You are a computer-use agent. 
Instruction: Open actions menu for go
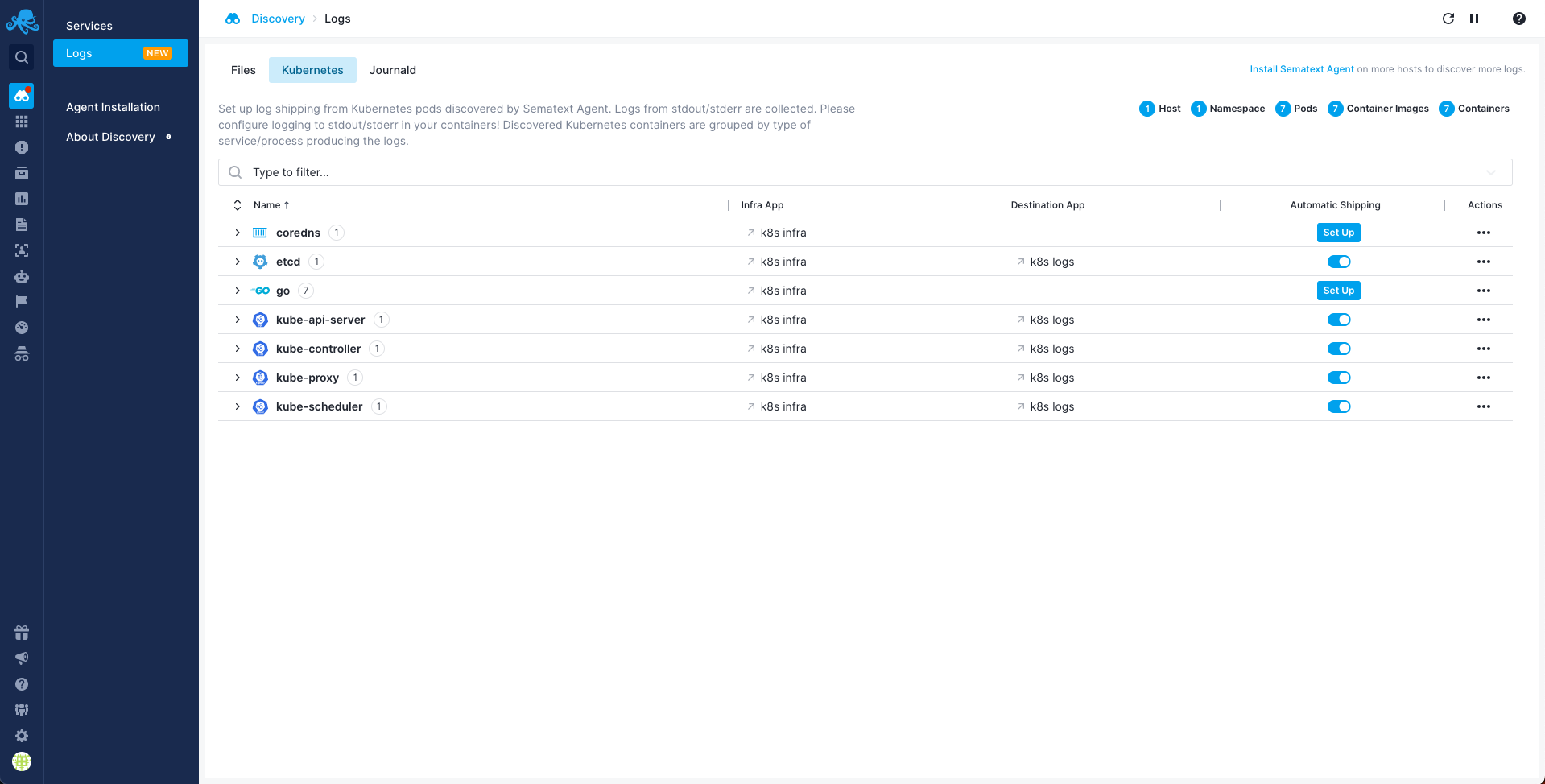[x=1484, y=291]
